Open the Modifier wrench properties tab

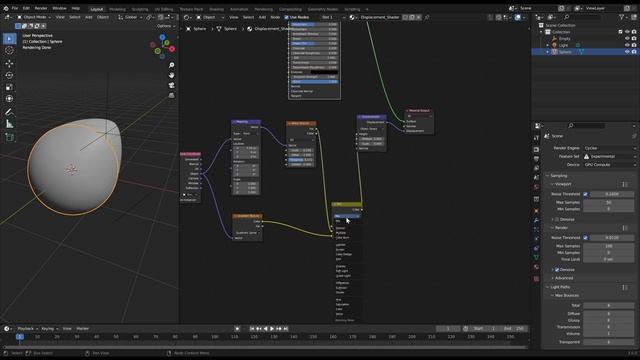(x=536, y=220)
